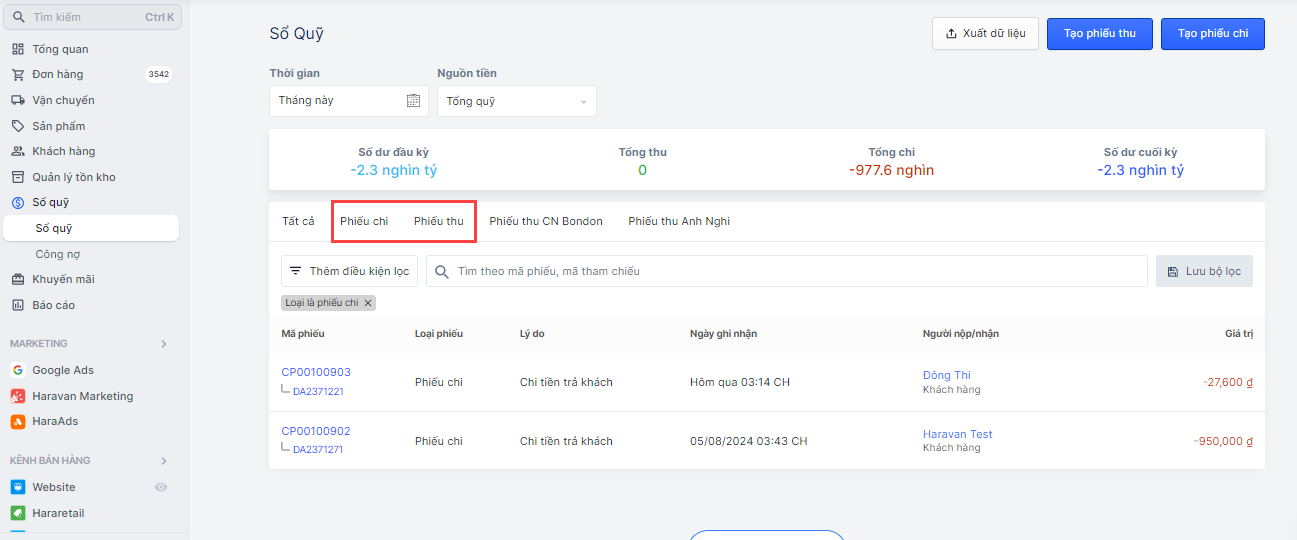Open the calendar icon in Thời gian field
The width and height of the screenshot is (1297, 540).
pyautogui.click(x=413, y=101)
